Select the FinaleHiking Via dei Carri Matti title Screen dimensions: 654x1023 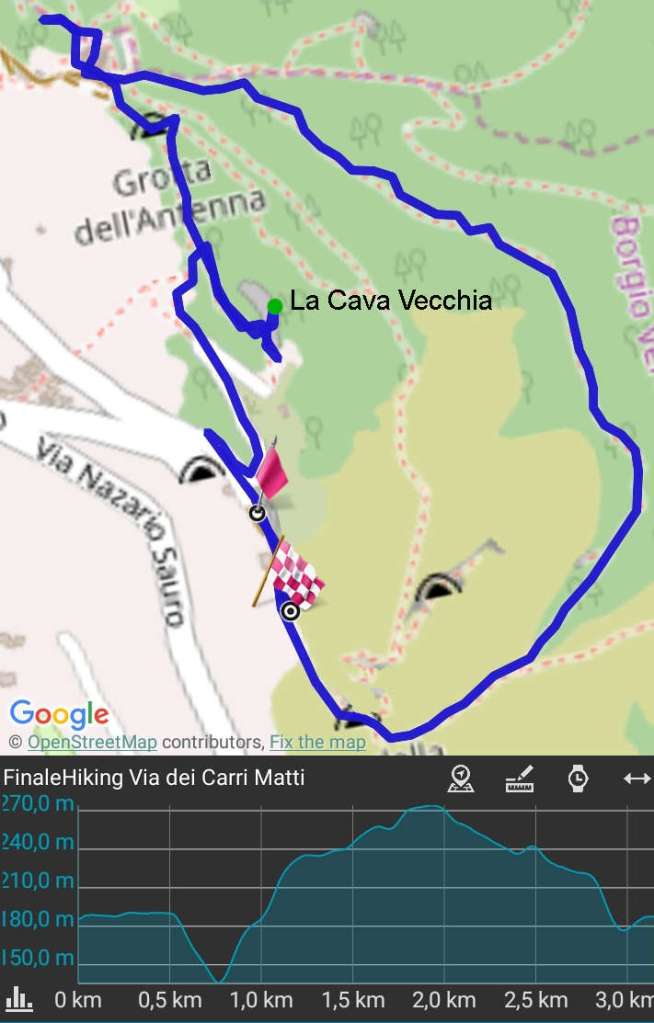coord(154,778)
